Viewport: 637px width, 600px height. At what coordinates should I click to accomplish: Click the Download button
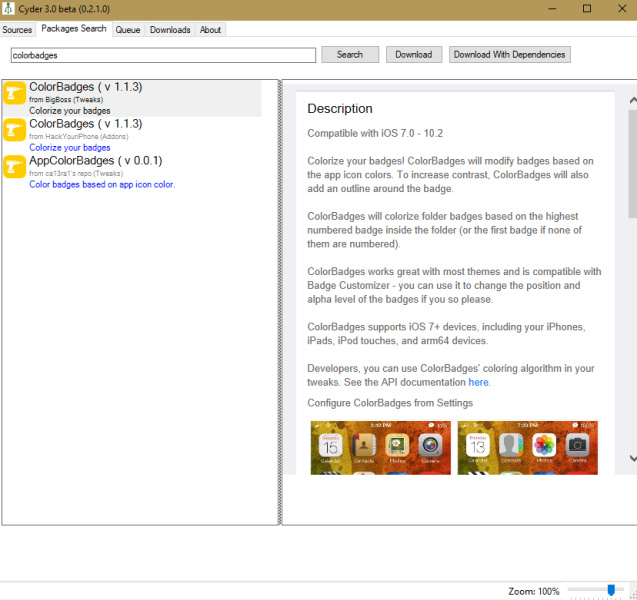coord(413,55)
